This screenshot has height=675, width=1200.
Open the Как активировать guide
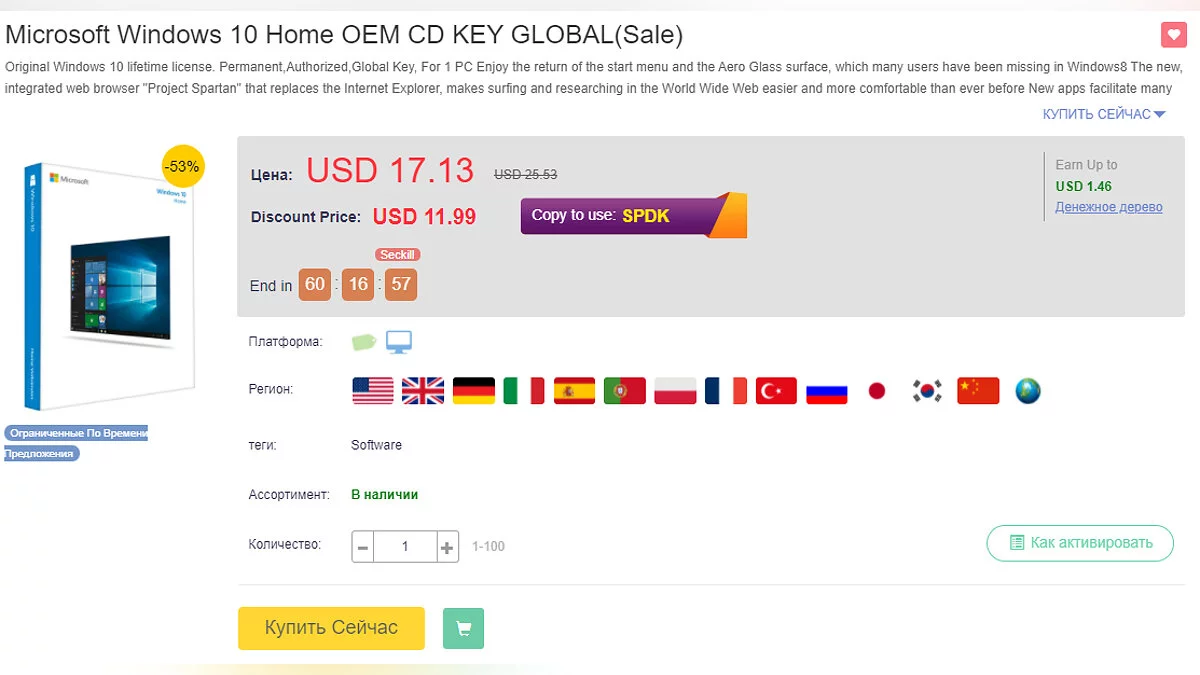(x=1080, y=543)
